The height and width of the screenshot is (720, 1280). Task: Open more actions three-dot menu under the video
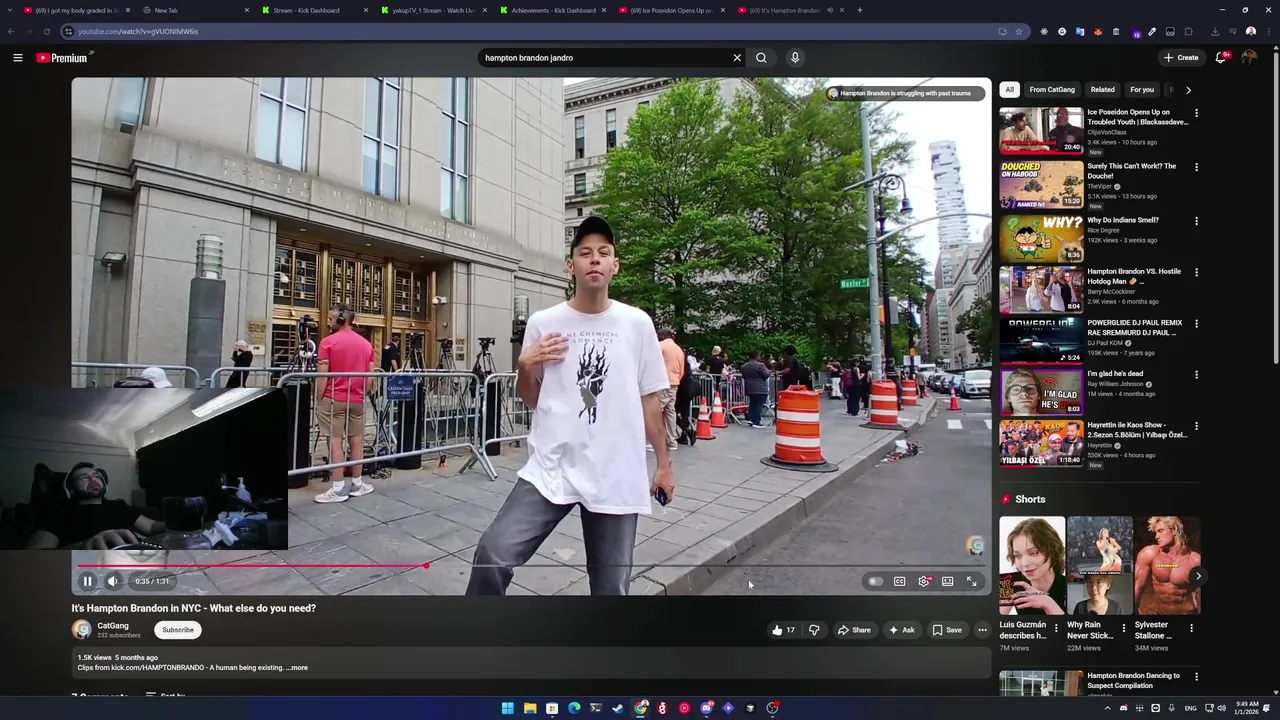982,630
